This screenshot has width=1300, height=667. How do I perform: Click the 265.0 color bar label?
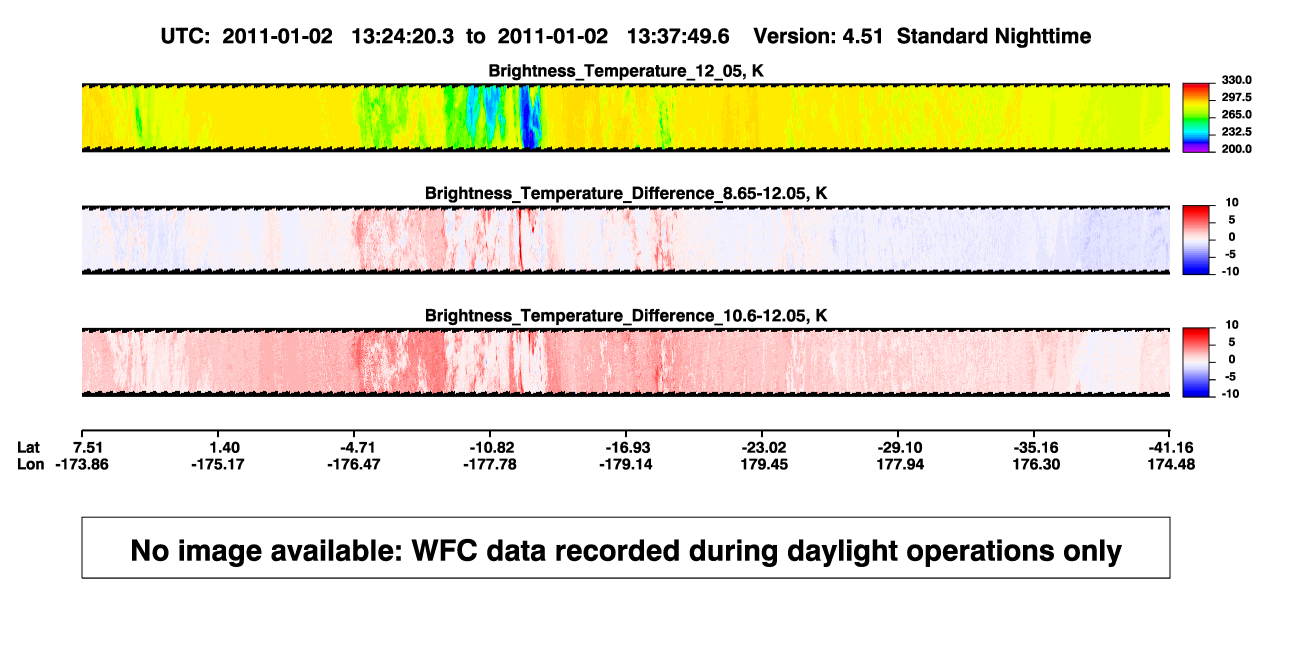click(1238, 115)
